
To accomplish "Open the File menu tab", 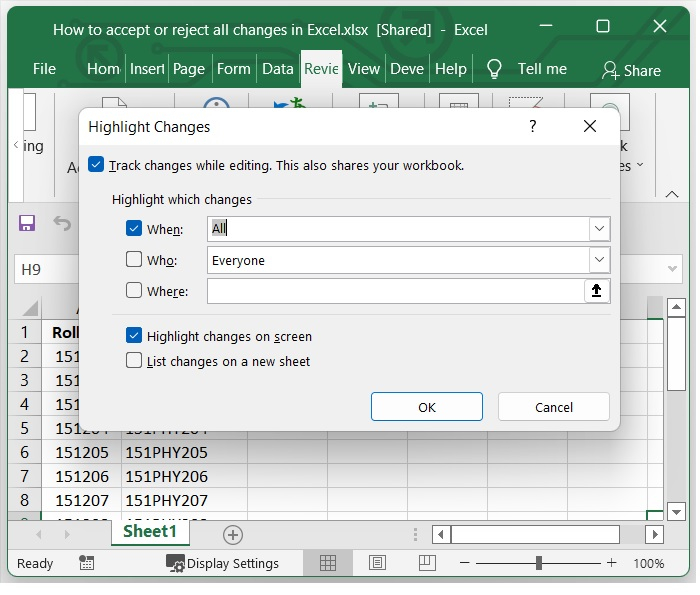I will [x=44, y=69].
